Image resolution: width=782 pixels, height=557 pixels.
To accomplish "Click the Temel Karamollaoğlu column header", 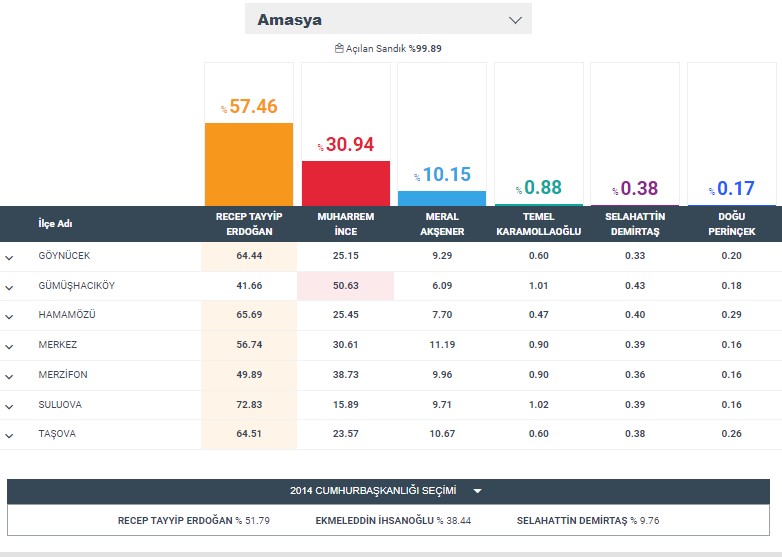I will [538, 224].
